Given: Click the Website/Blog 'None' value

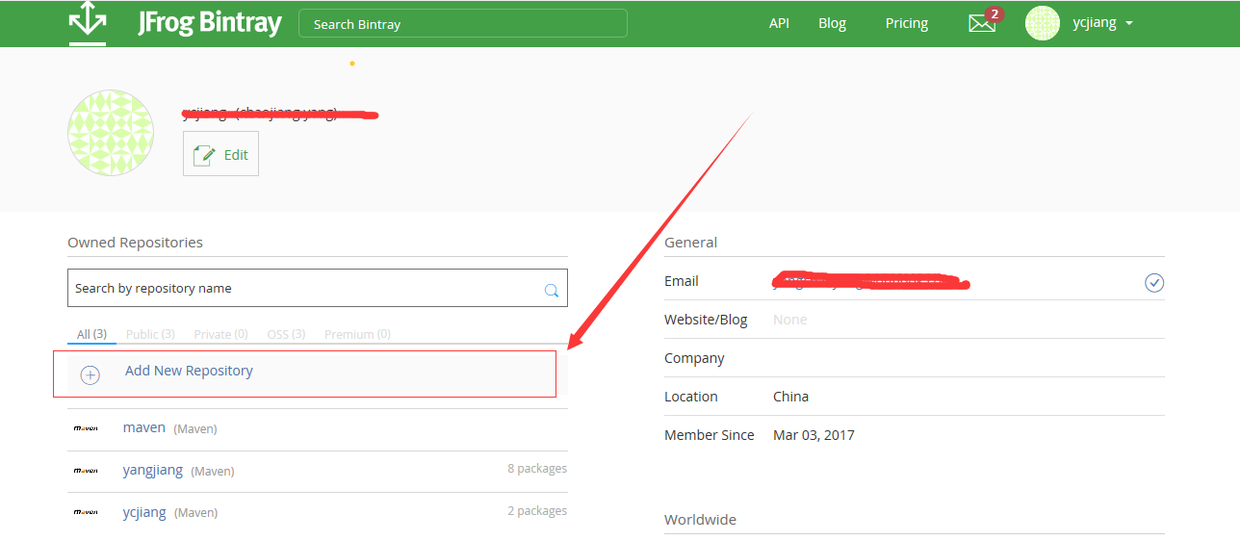Looking at the screenshot, I should coord(790,320).
